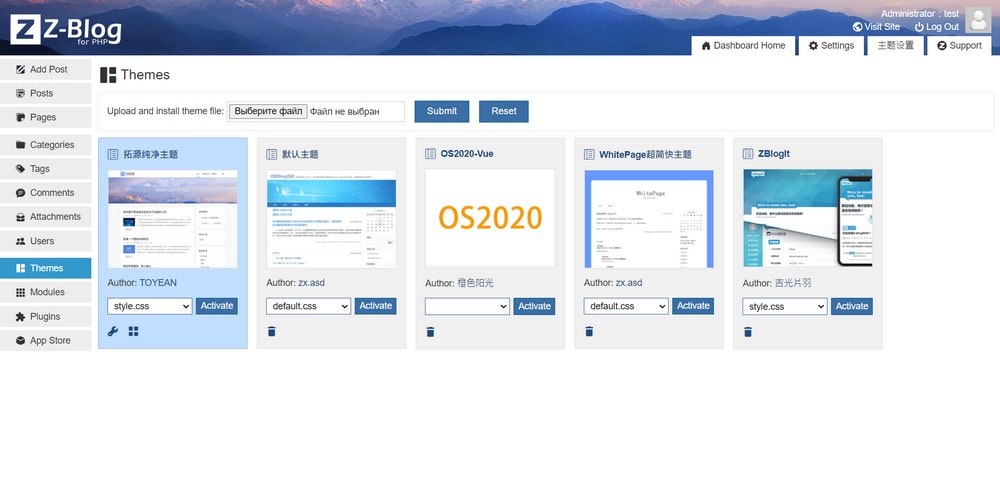The image size is (1000, 488).
Task: Delete the ZBlogIt theme via trash icon
Action: [x=748, y=332]
